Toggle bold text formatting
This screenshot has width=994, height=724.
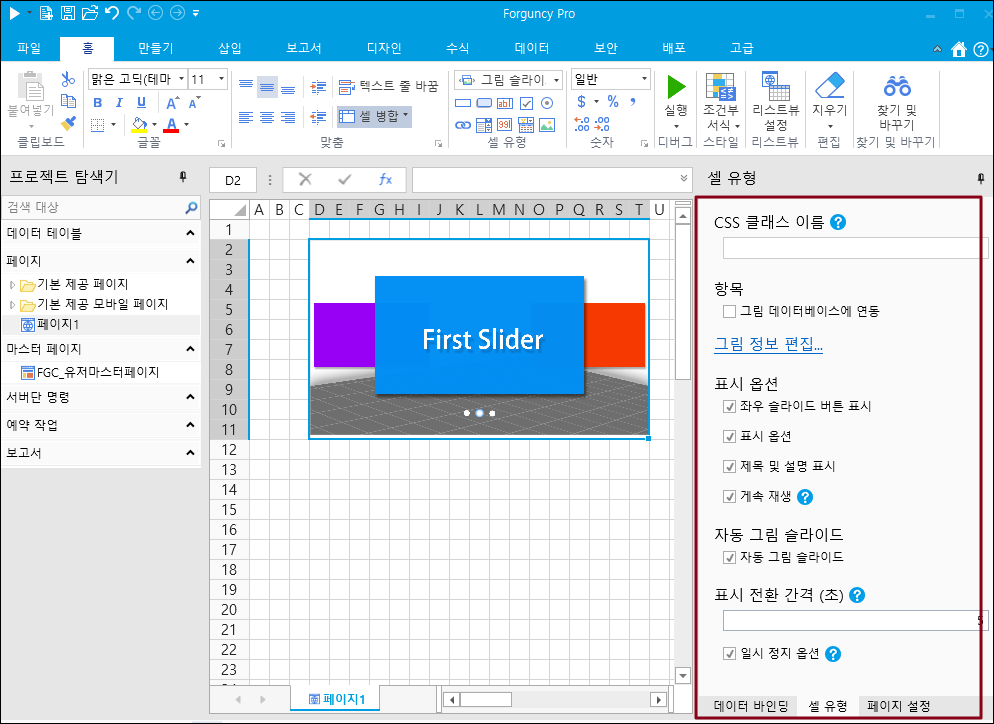(97, 103)
